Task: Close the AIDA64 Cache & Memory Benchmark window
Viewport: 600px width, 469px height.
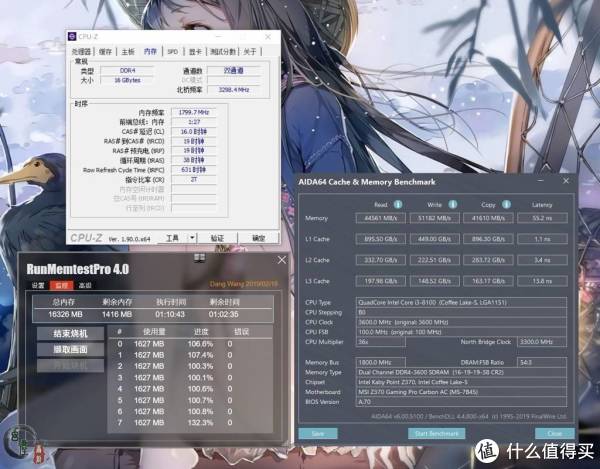Action: [x=566, y=181]
